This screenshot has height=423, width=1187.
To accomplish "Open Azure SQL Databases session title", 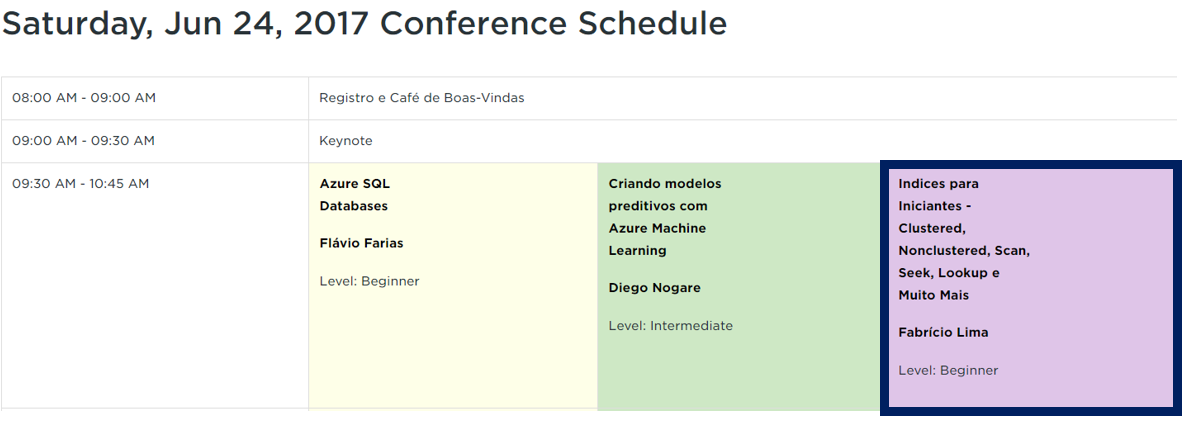I will (x=354, y=195).
